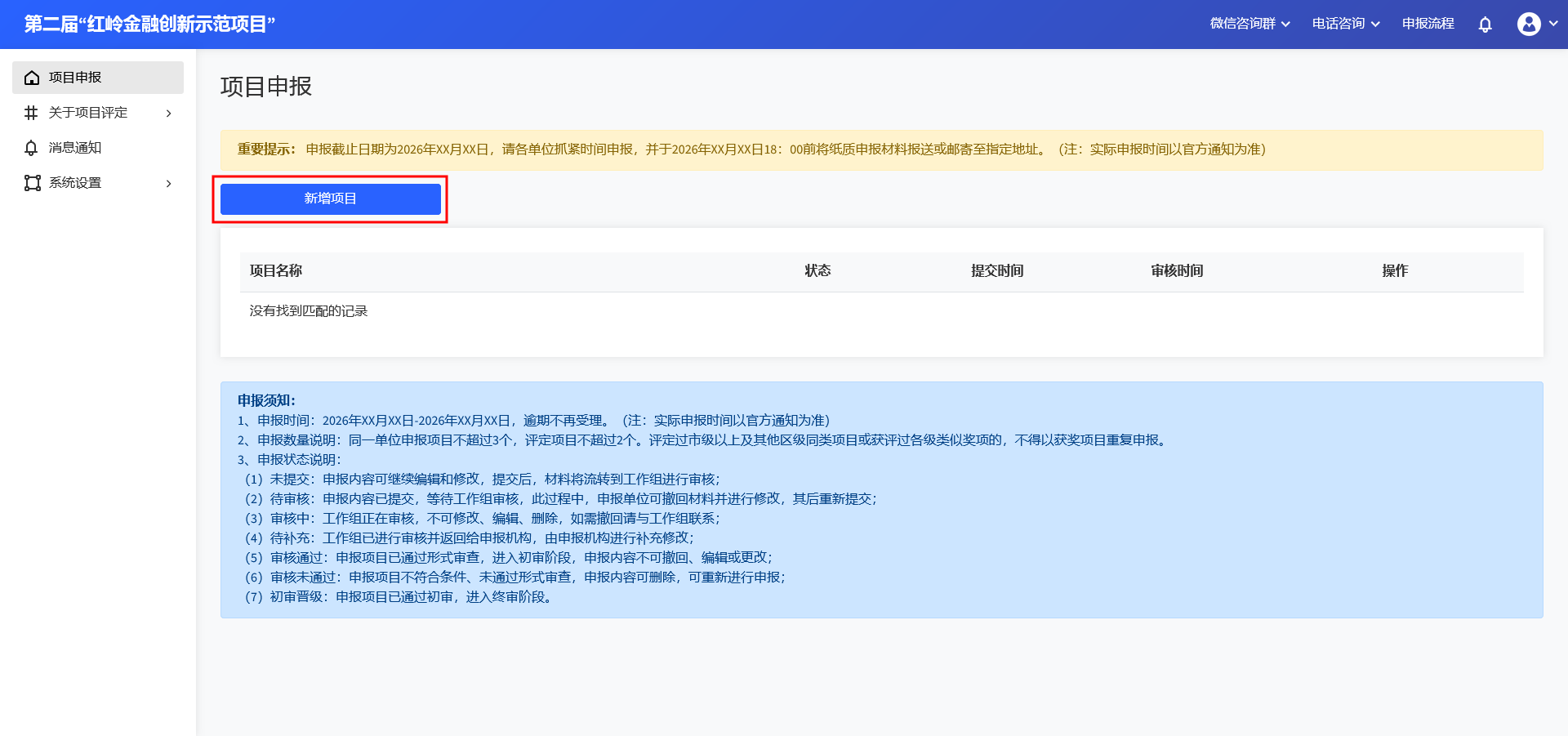This screenshot has height=736, width=1568.
Task: Click the site title 红岭金融创新示范项目
Action: (x=149, y=25)
